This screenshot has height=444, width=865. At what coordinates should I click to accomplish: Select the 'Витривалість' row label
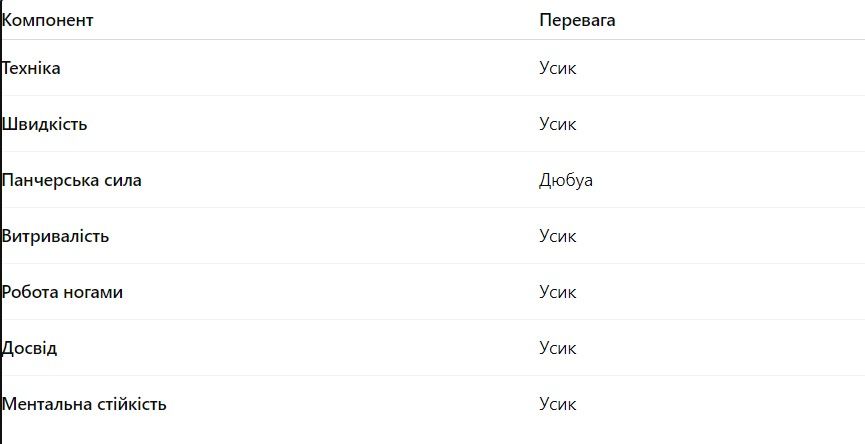tap(56, 236)
